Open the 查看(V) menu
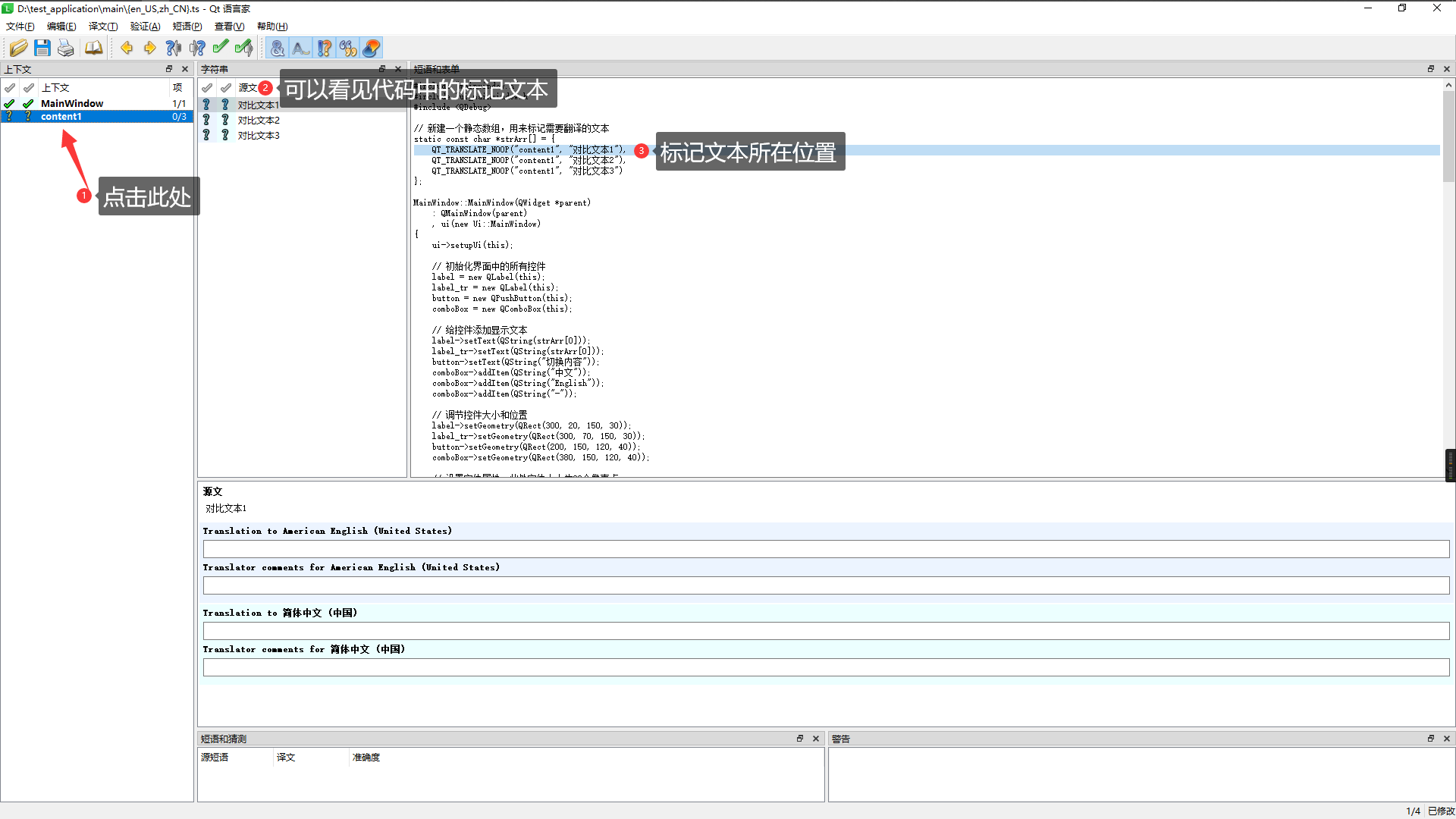The image size is (1456, 819). 230,27
